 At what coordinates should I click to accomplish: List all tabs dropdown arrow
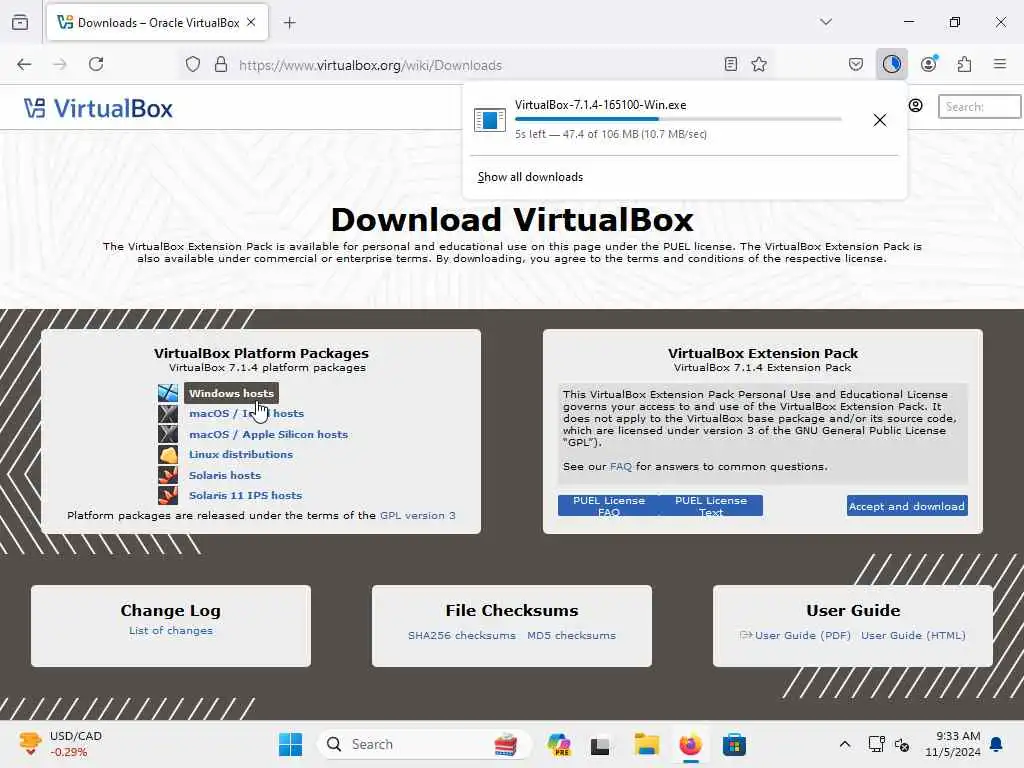[x=826, y=22]
